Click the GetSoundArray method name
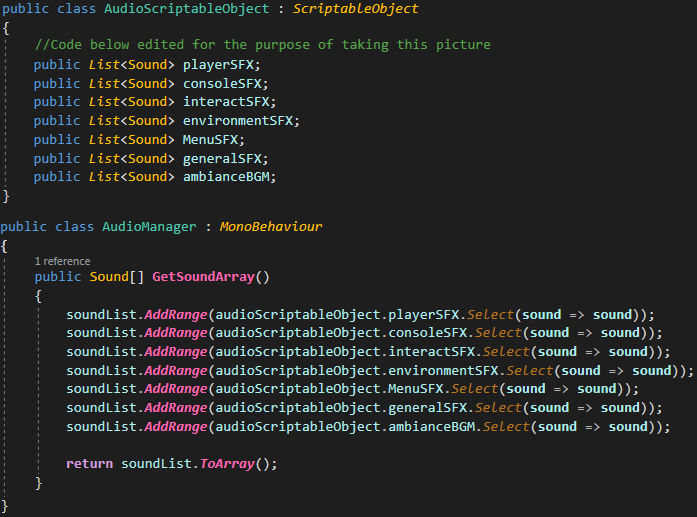The height and width of the screenshot is (517, 697). [204, 277]
